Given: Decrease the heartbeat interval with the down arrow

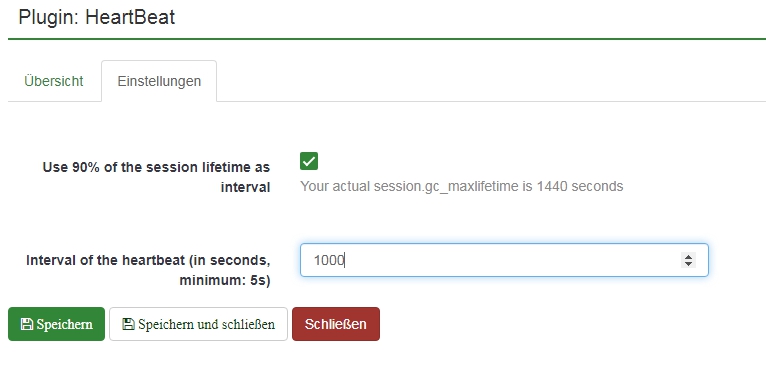Looking at the screenshot, I should tap(688, 264).
